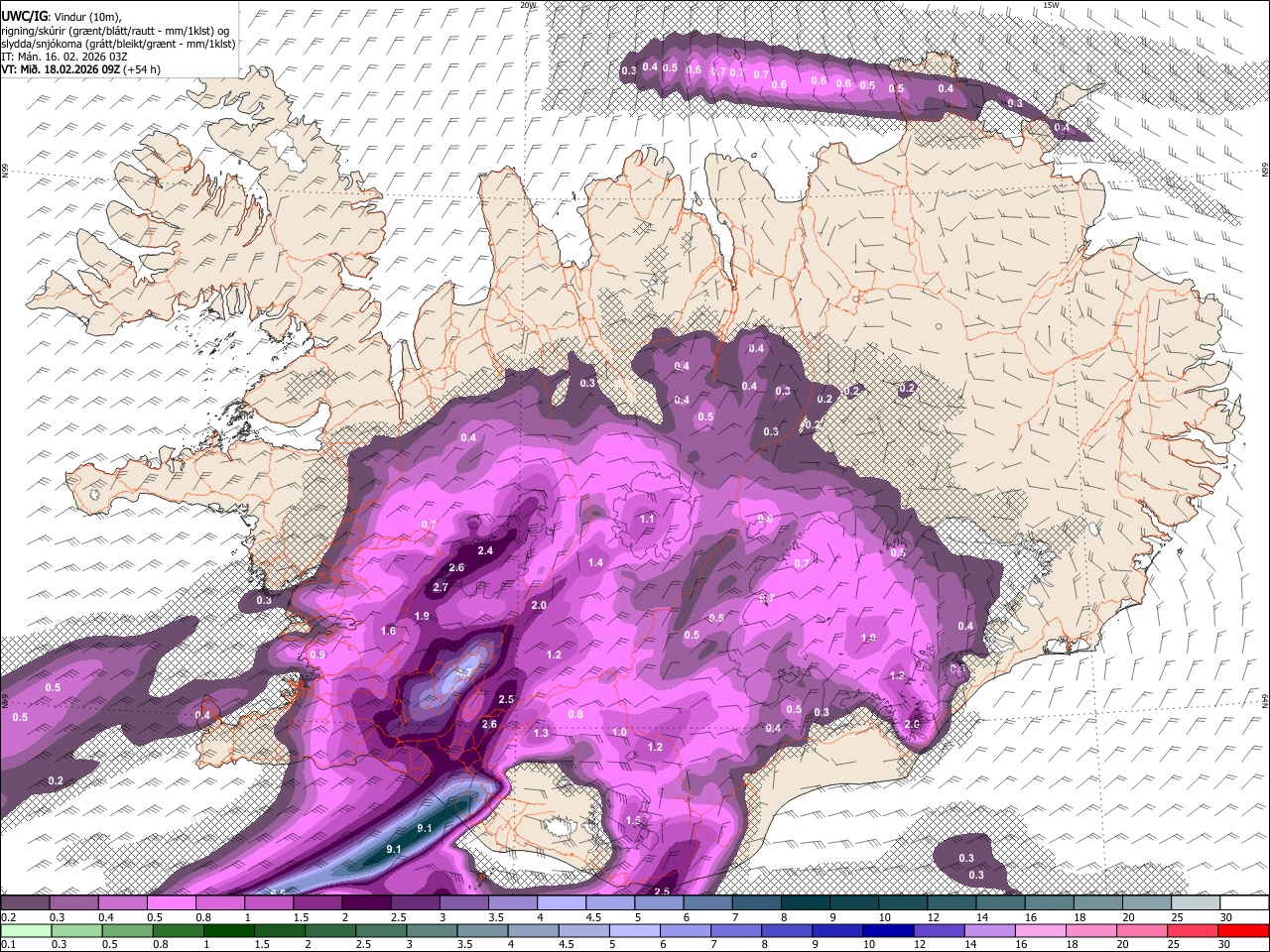Click the 'rigning/skúrir' header line
Image resolution: width=1270 pixels, height=952 pixels.
[x=114, y=30]
